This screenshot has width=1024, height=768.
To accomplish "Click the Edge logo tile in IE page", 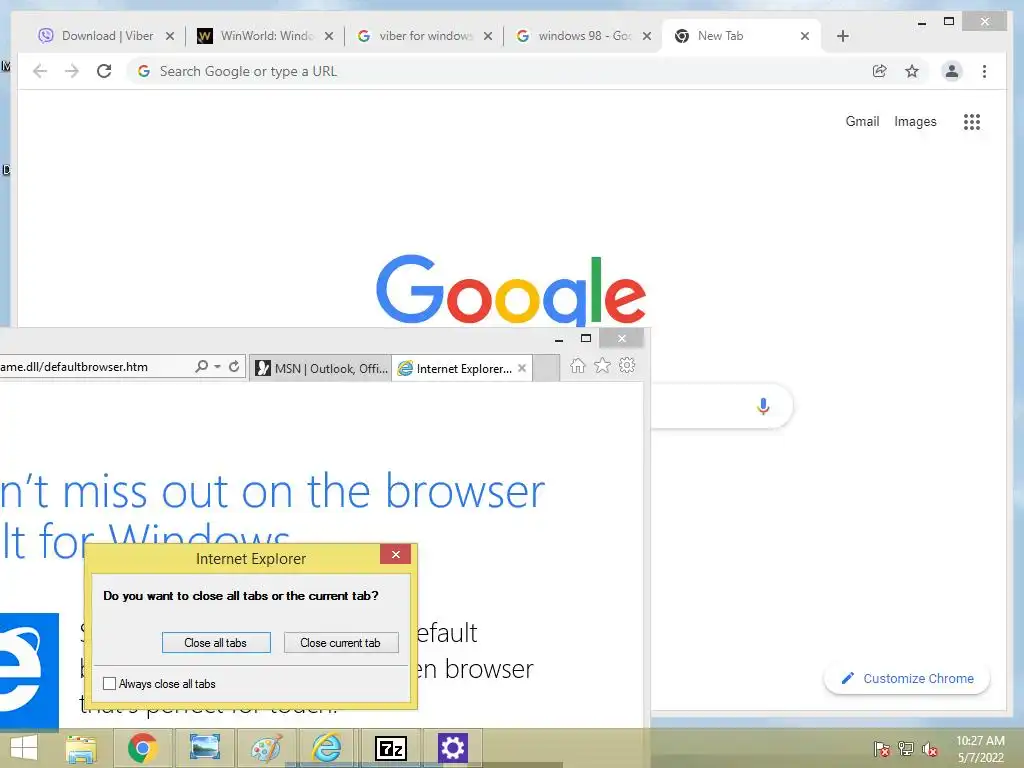I will tap(29, 672).
